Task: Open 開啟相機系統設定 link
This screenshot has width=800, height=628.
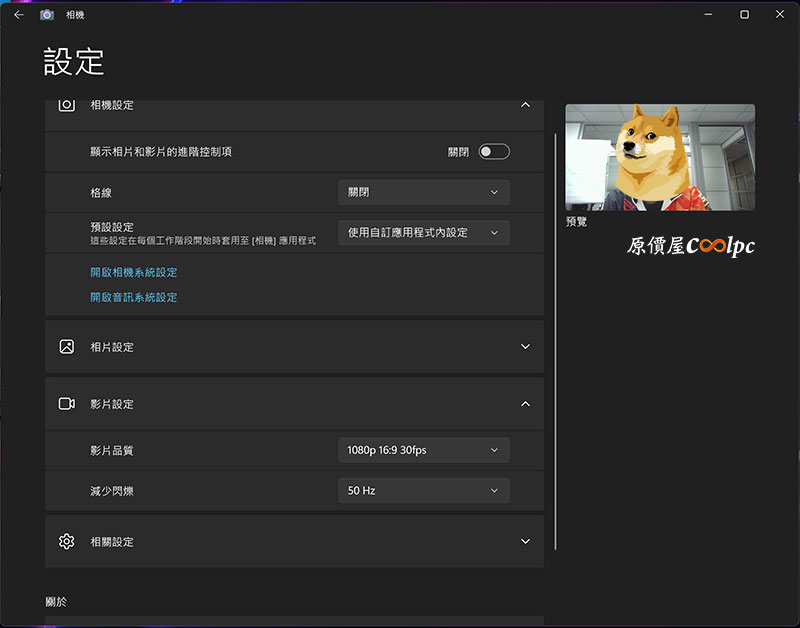Action: click(134, 272)
